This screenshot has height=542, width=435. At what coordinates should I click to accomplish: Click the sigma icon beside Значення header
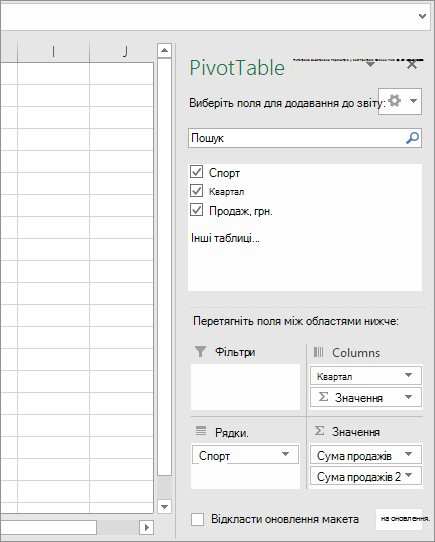click(320, 431)
